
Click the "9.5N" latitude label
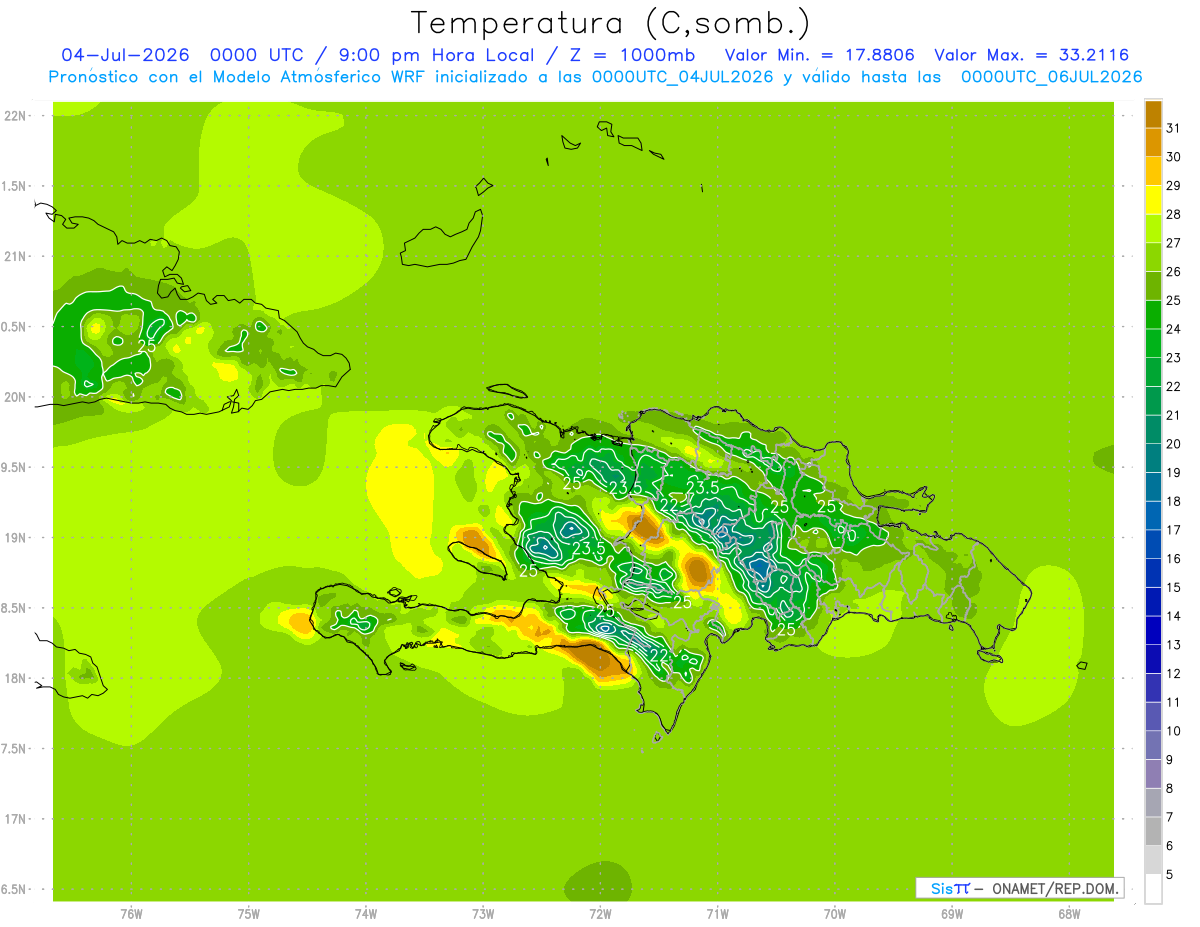point(14,468)
